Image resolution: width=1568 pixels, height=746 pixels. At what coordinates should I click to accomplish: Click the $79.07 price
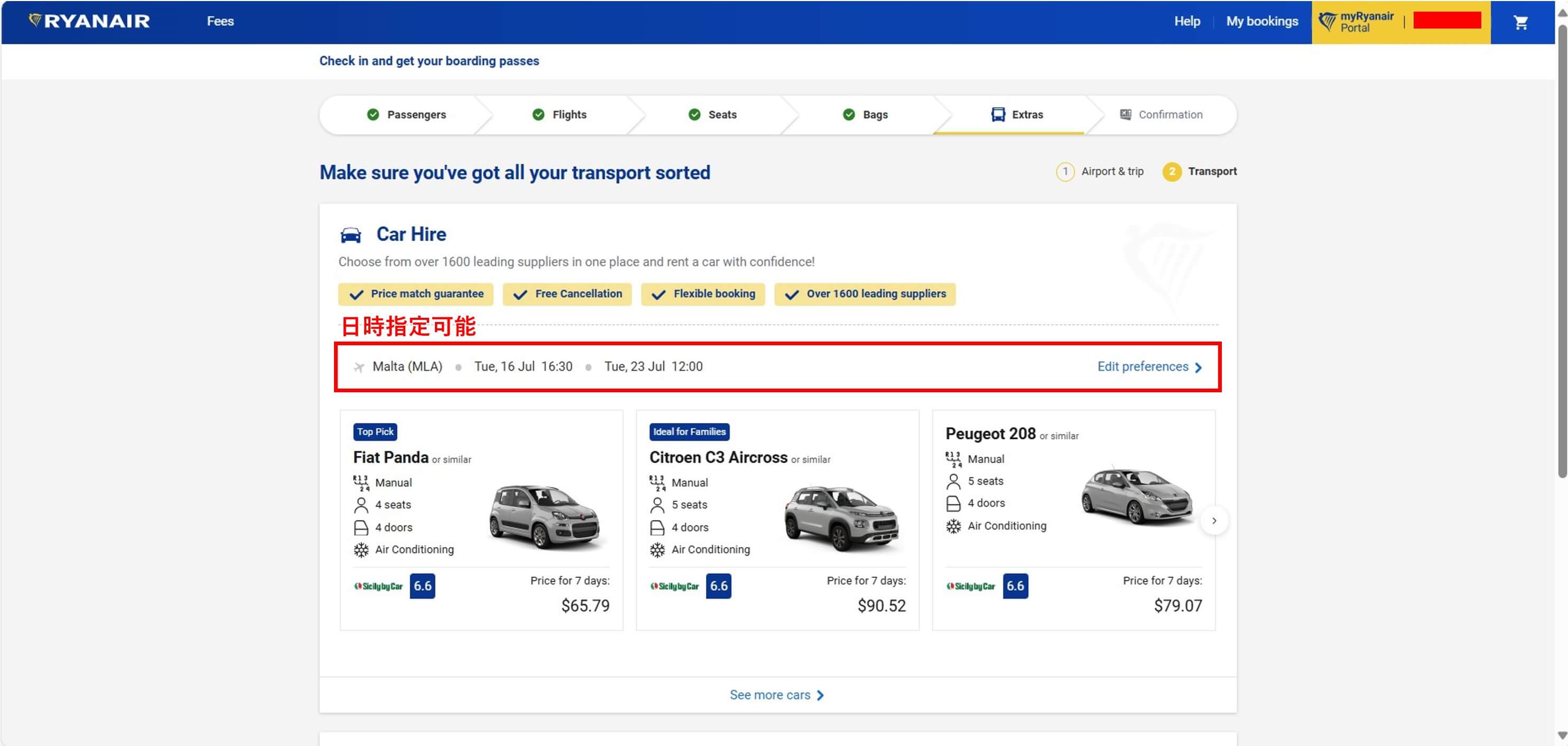pos(1178,606)
